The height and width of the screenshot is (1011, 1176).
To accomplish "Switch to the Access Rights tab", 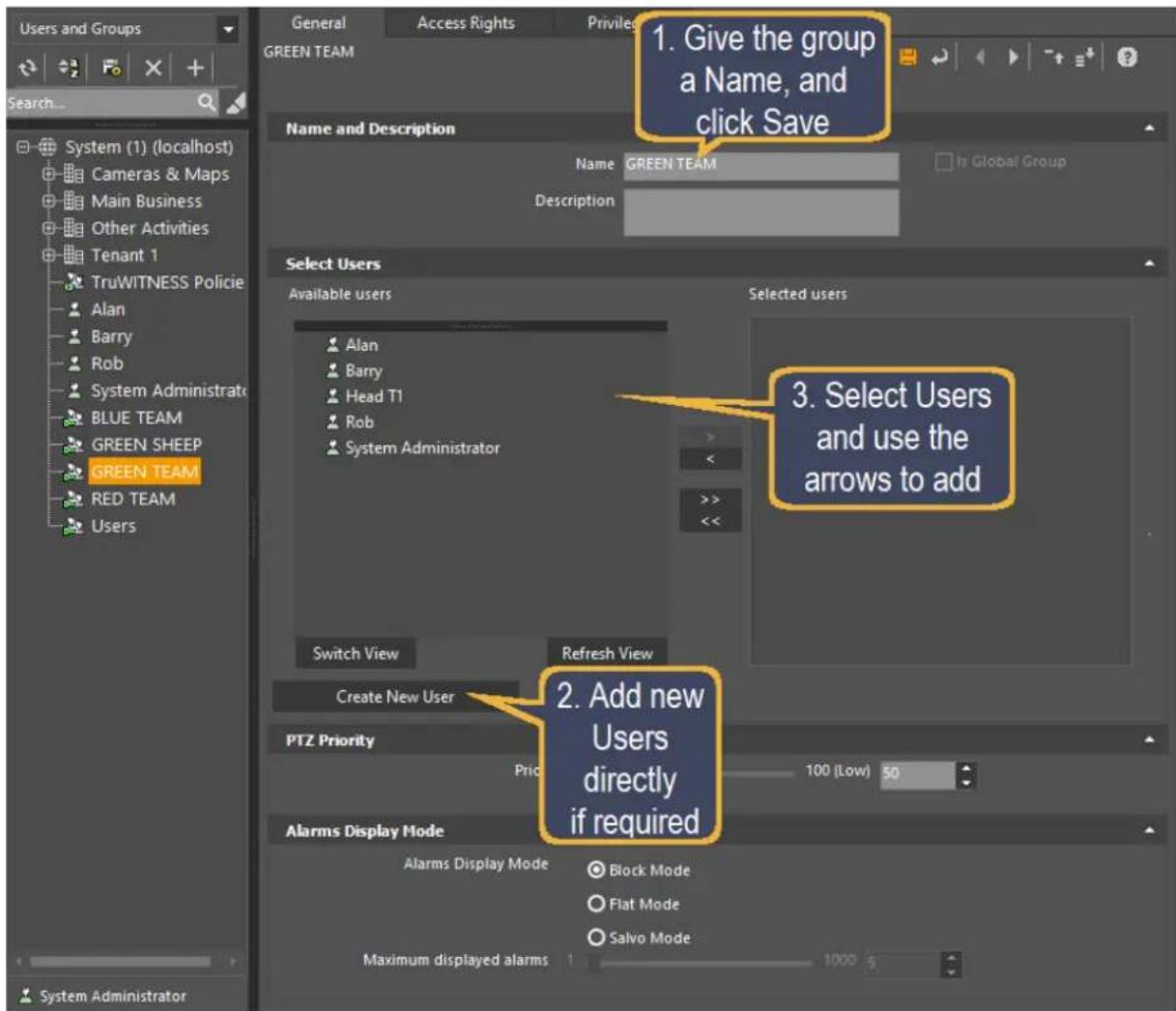I will tap(466, 23).
